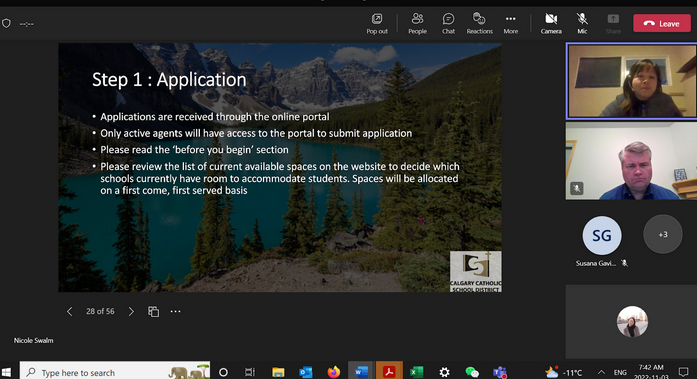Viewport: 697px width, 379px height.
Task: Select the highlighted woman's video tile
Action: pos(631,81)
